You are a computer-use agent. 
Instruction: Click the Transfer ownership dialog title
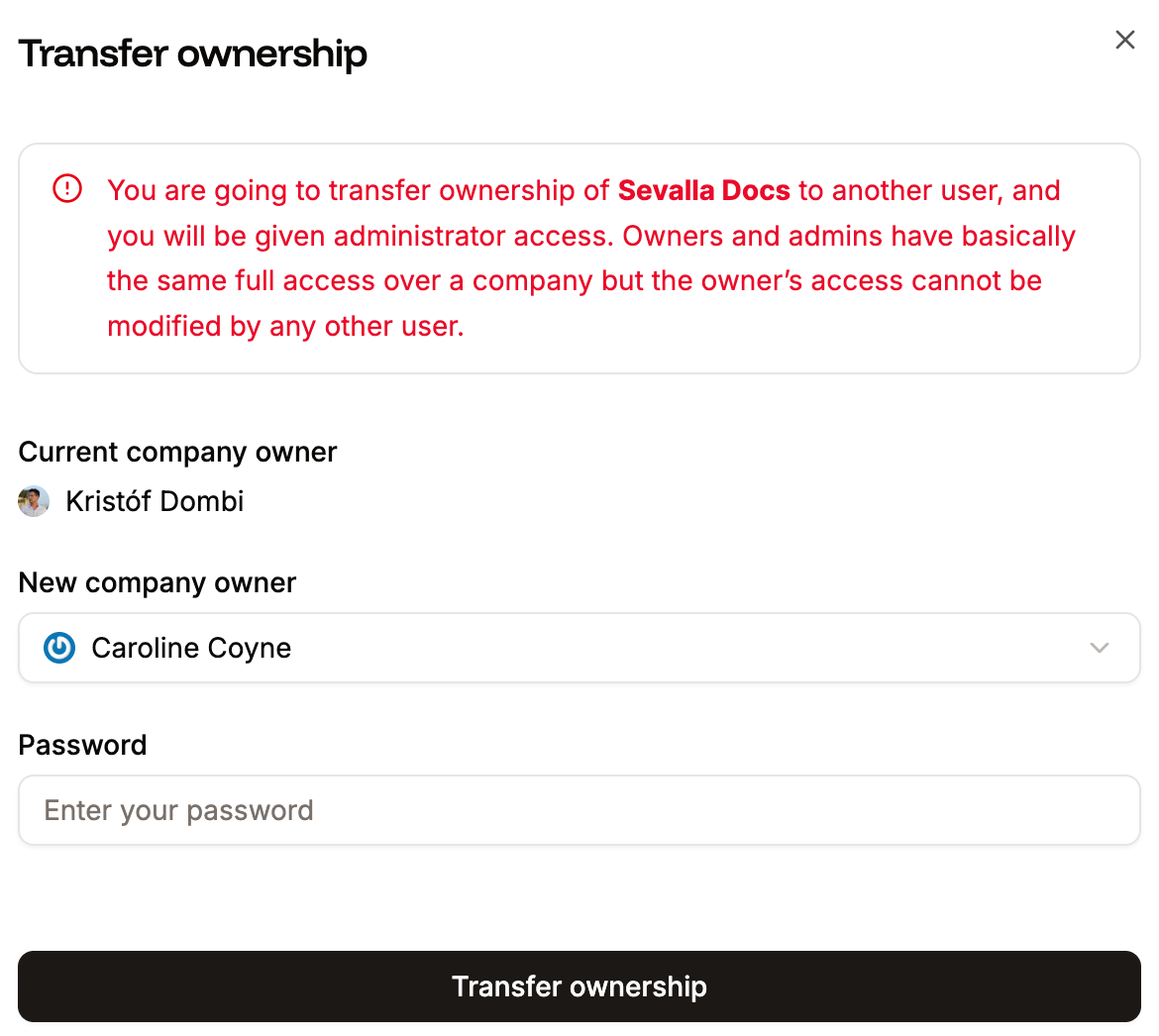192,53
